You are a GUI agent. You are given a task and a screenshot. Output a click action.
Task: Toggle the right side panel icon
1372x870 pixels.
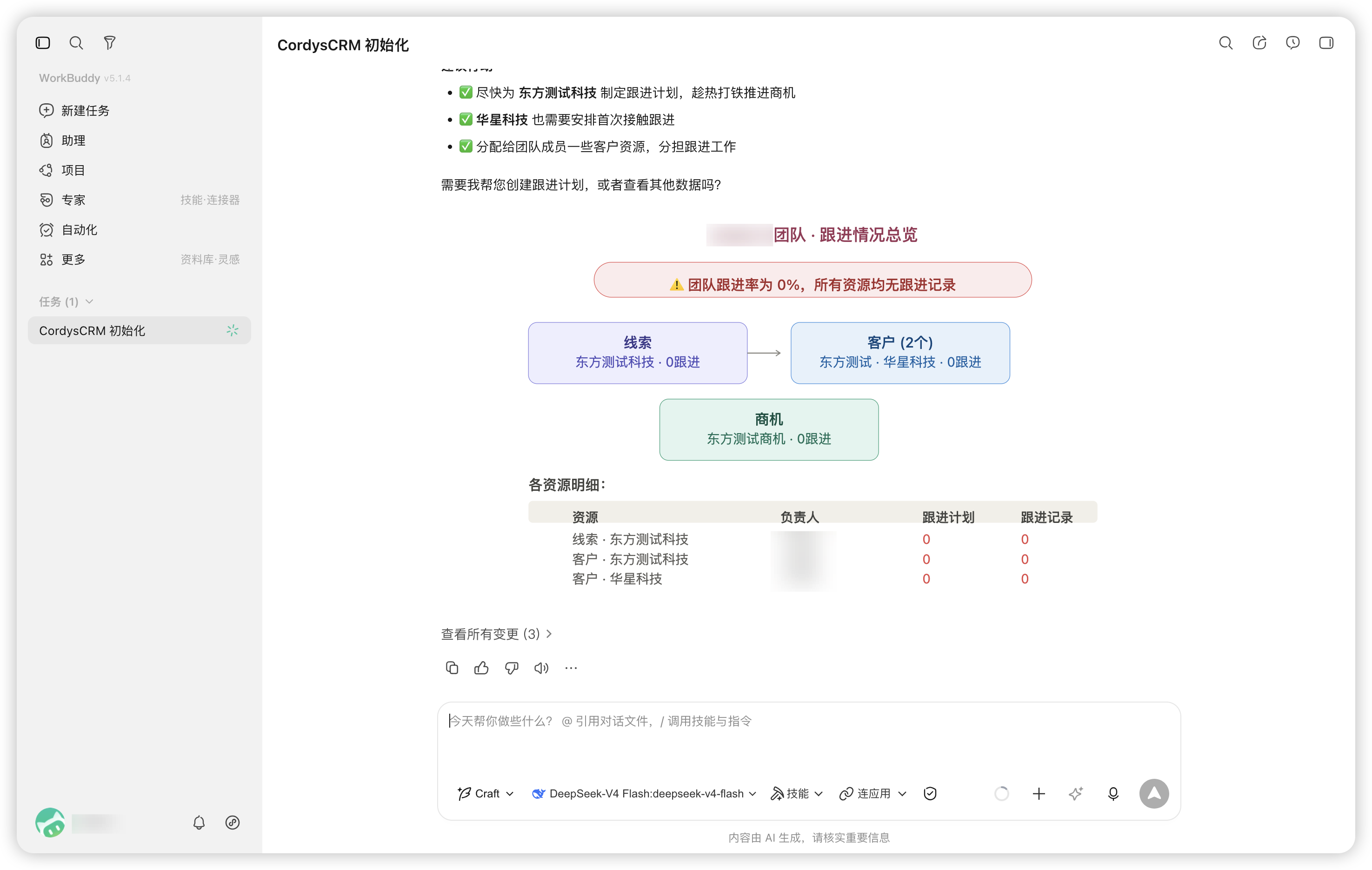coord(1326,43)
